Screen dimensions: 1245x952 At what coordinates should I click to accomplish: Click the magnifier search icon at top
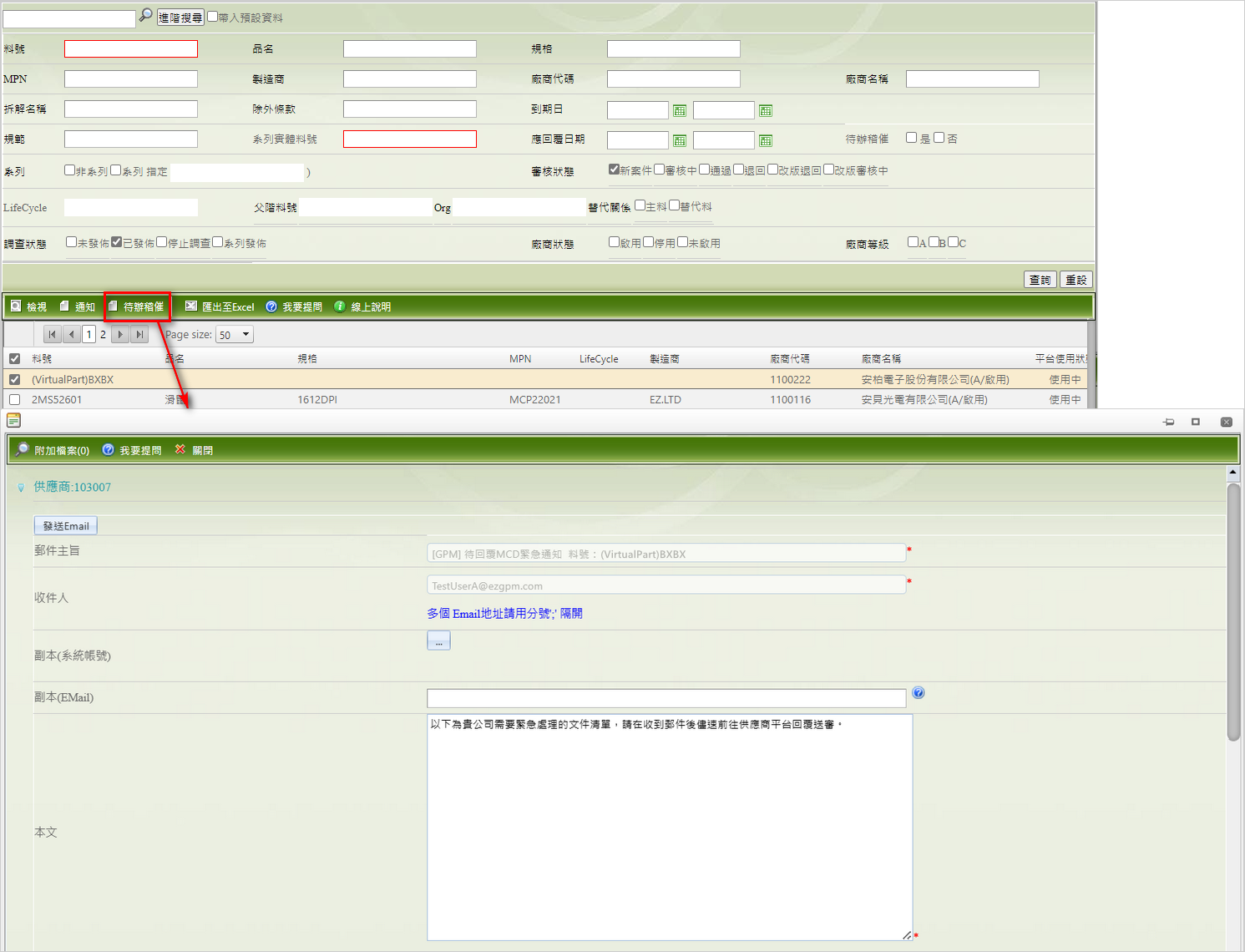point(145,15)
